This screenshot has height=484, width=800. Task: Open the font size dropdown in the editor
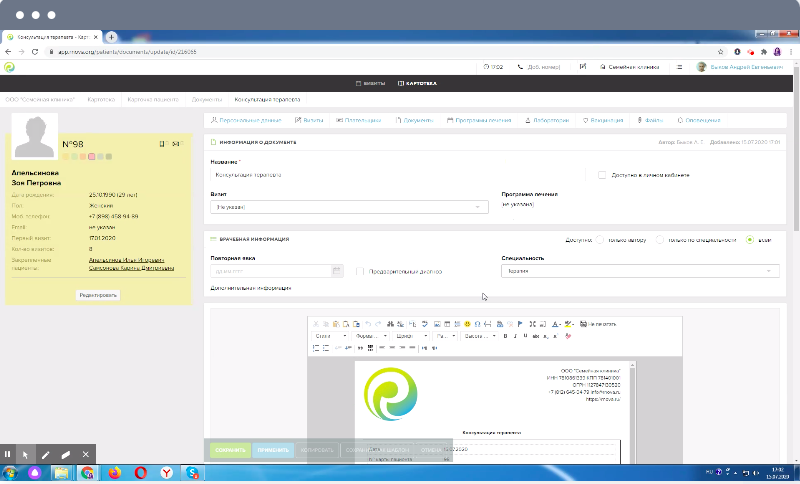pos(445,336)
